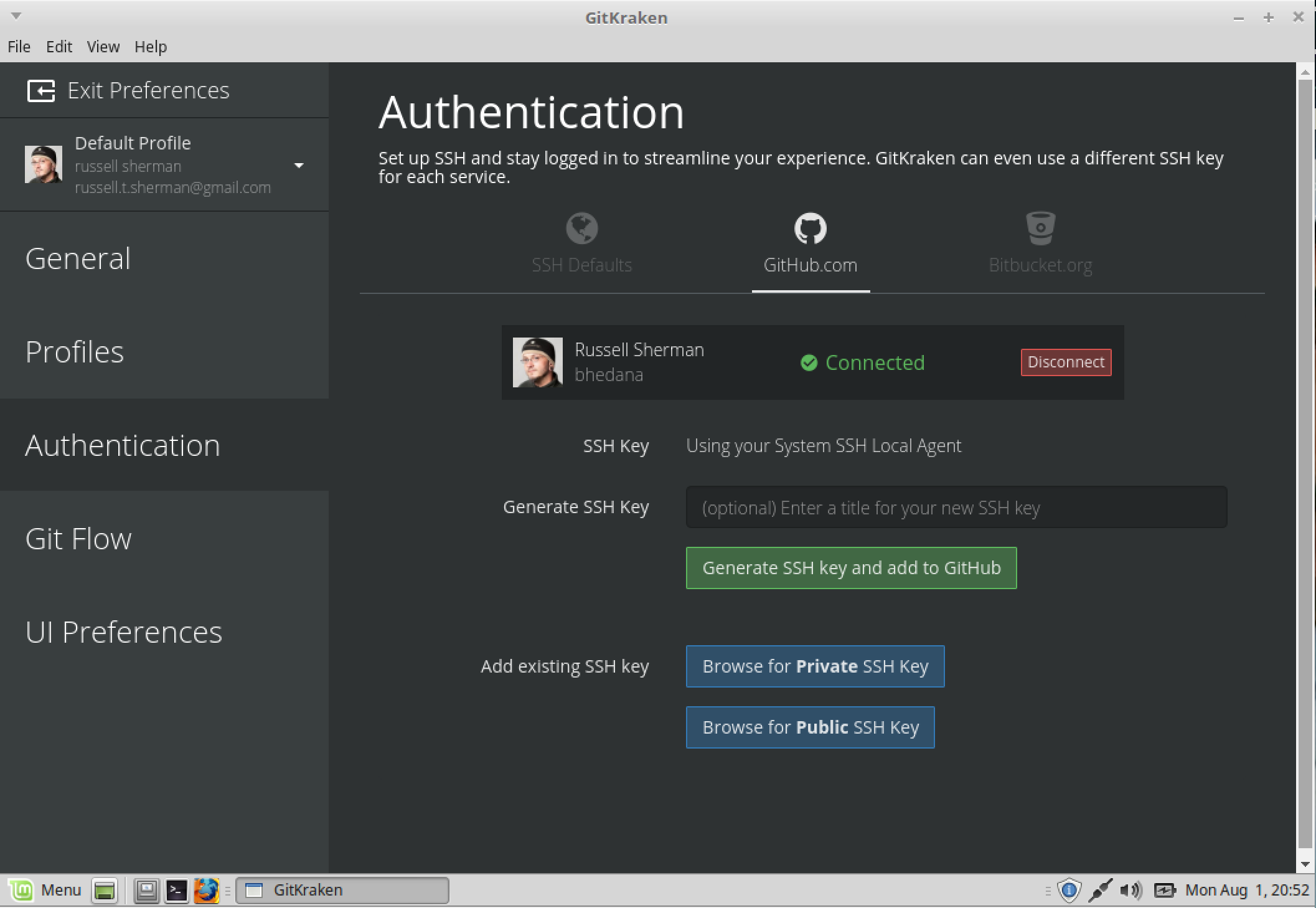The image size is (1316, 908).
Task: Click Exit Preferences text
Action: coord(148,91)
